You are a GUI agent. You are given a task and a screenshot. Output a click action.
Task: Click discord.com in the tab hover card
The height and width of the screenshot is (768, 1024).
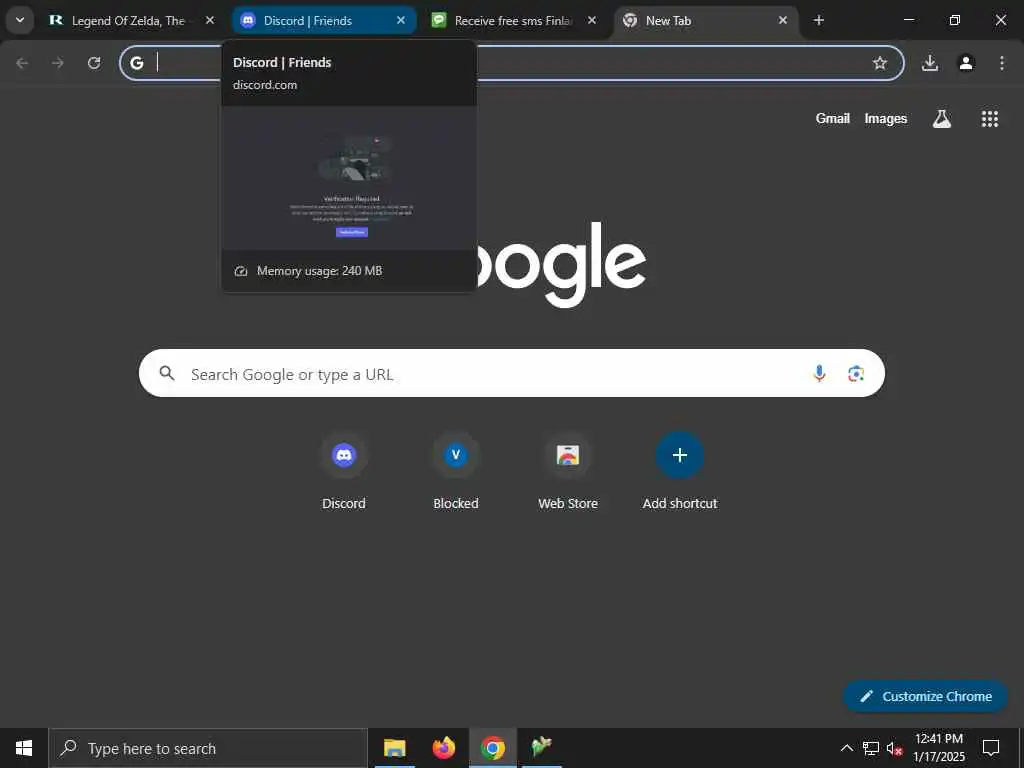[264, 85]
